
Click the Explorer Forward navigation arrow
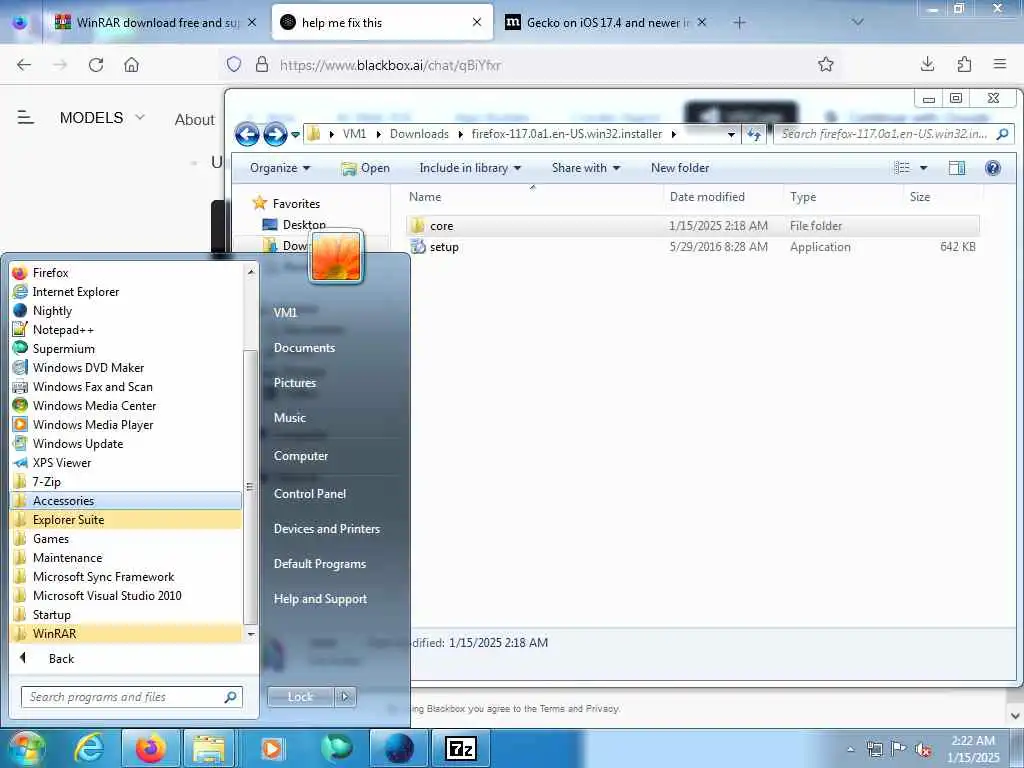coord(275,135)
